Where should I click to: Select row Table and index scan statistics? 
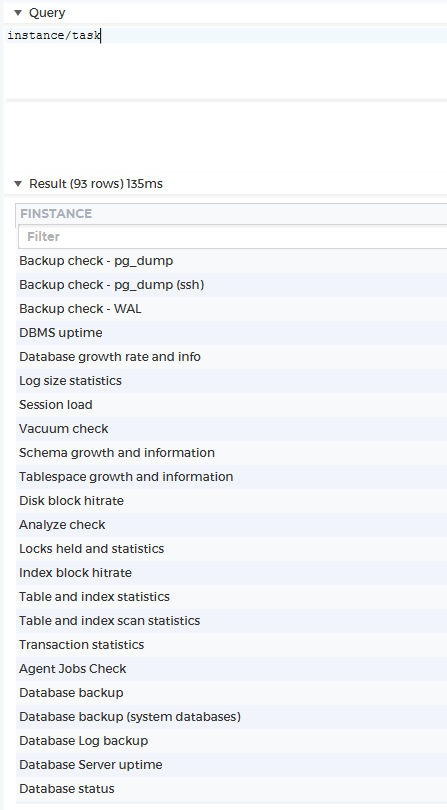click(232, 621)
